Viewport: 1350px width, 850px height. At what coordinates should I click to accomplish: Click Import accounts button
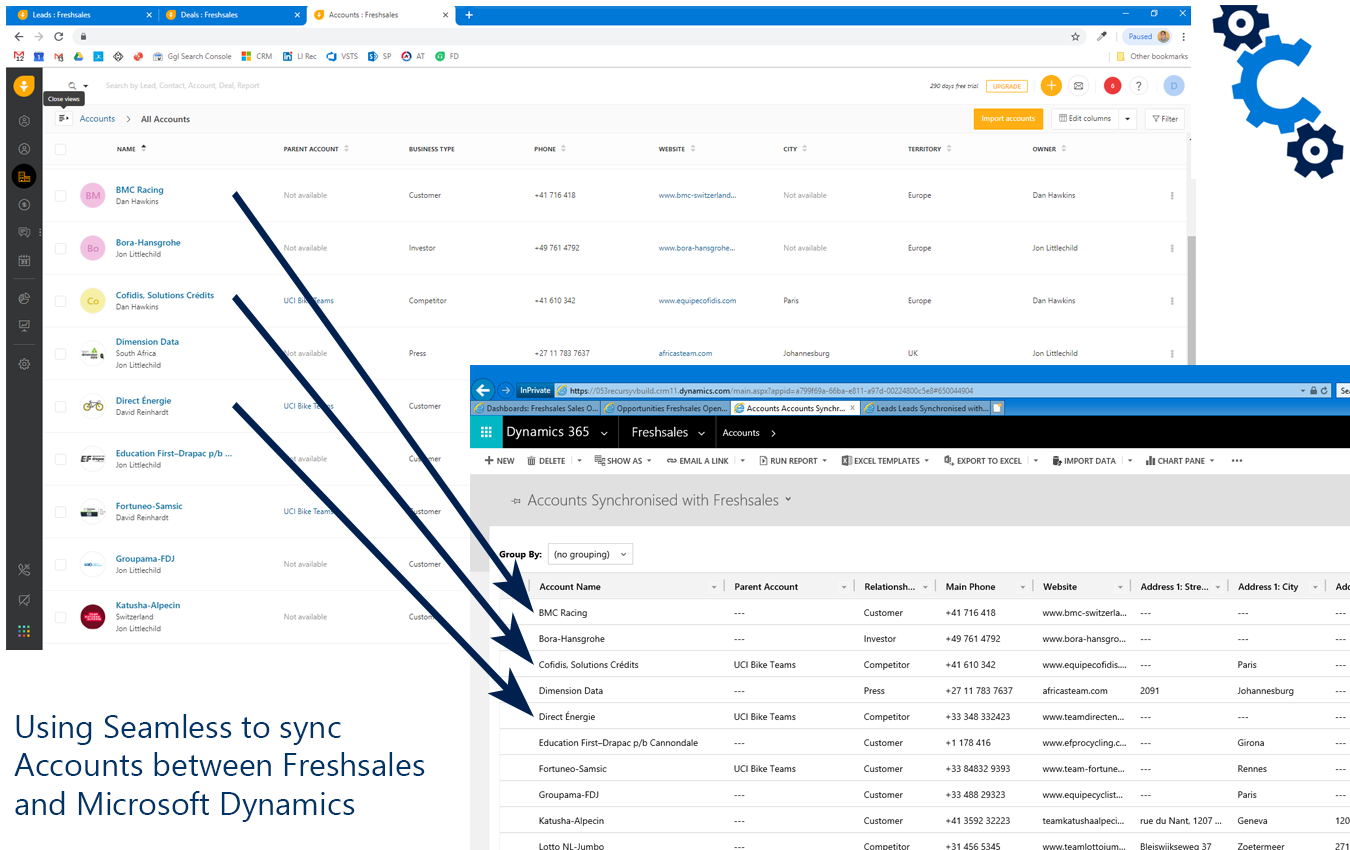pos(1008,119)
